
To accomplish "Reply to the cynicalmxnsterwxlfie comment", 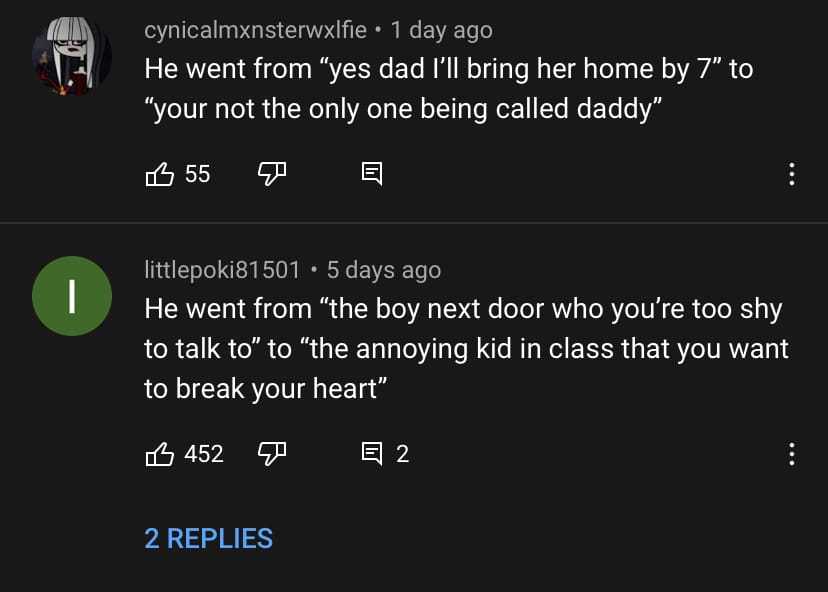I will pos(372,174).
